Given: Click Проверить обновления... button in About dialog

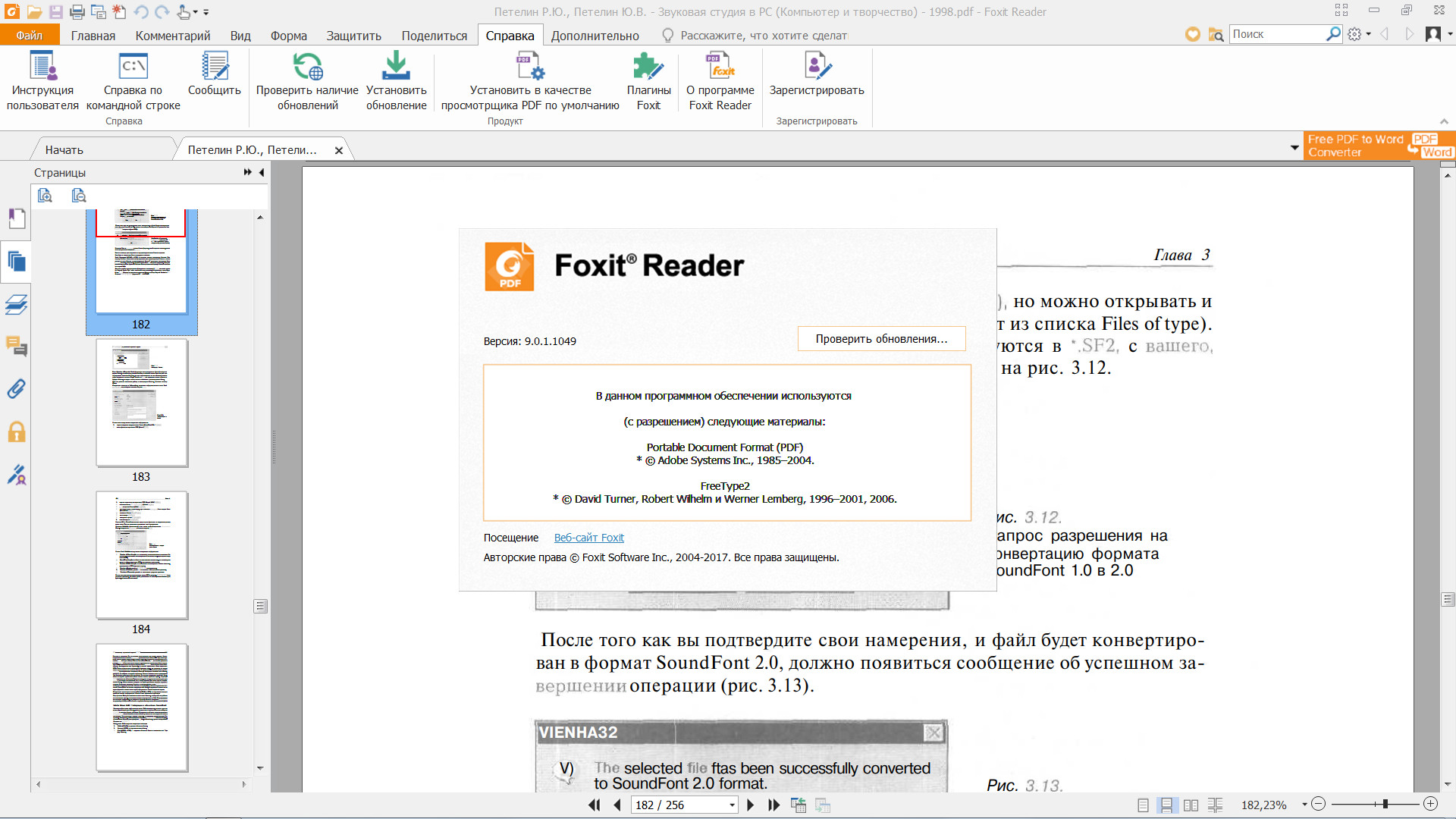Looking at the screenshot, I should click(x=881, y=339).
